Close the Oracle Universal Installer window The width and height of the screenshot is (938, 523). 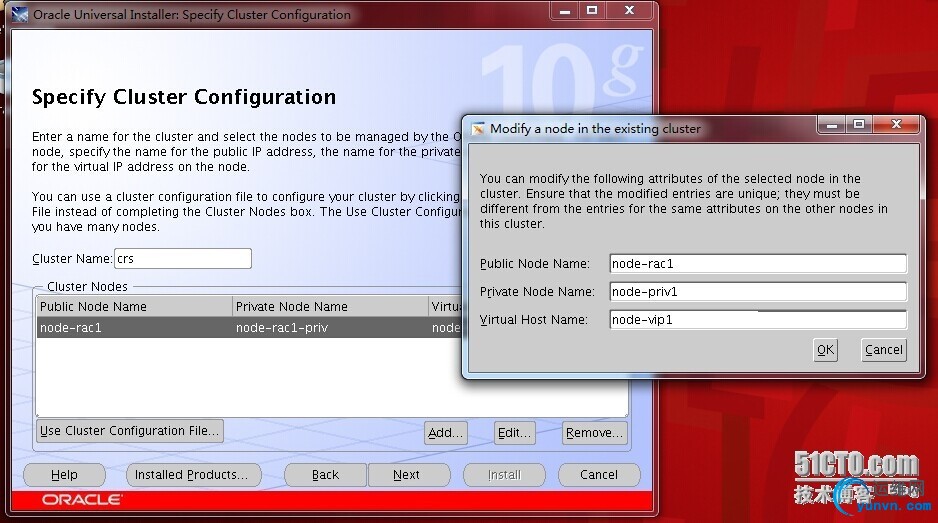(x=629, y=11)
